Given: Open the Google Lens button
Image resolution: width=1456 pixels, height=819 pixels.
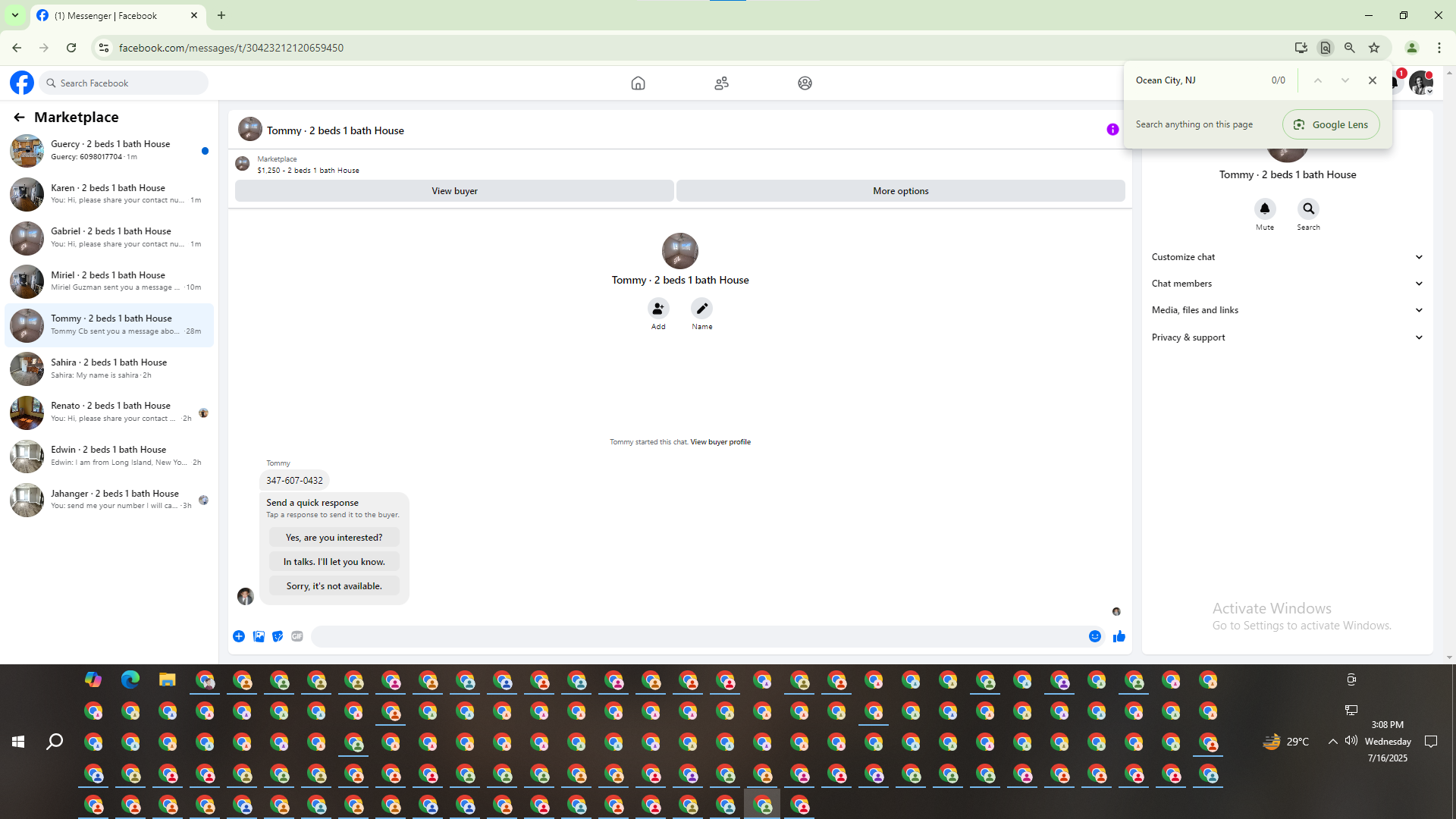Looking at the screenshot, I should [x=1331, y=124].
